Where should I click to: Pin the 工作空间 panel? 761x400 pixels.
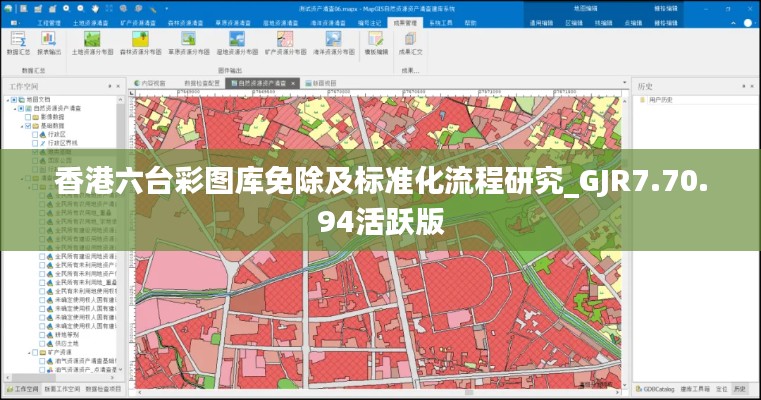pyautogui.click(x=110, y=86)
